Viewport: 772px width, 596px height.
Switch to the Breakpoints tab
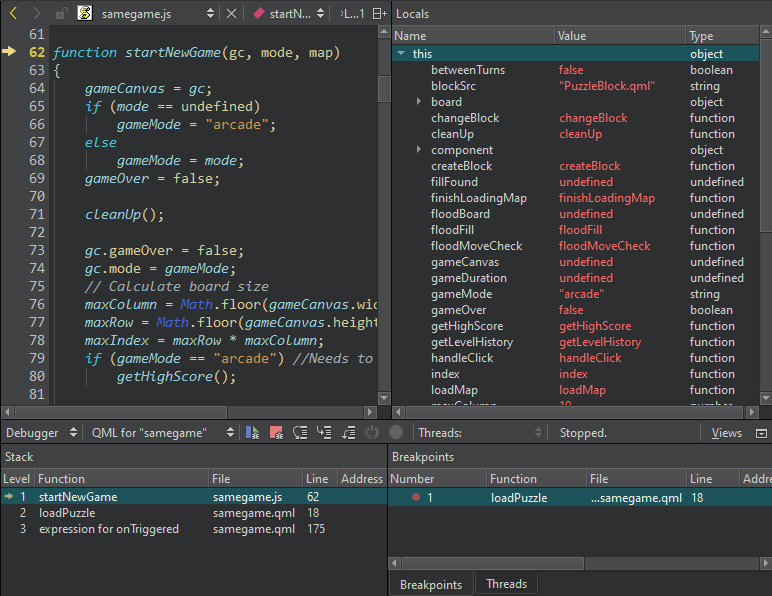(x=431, y=584)
